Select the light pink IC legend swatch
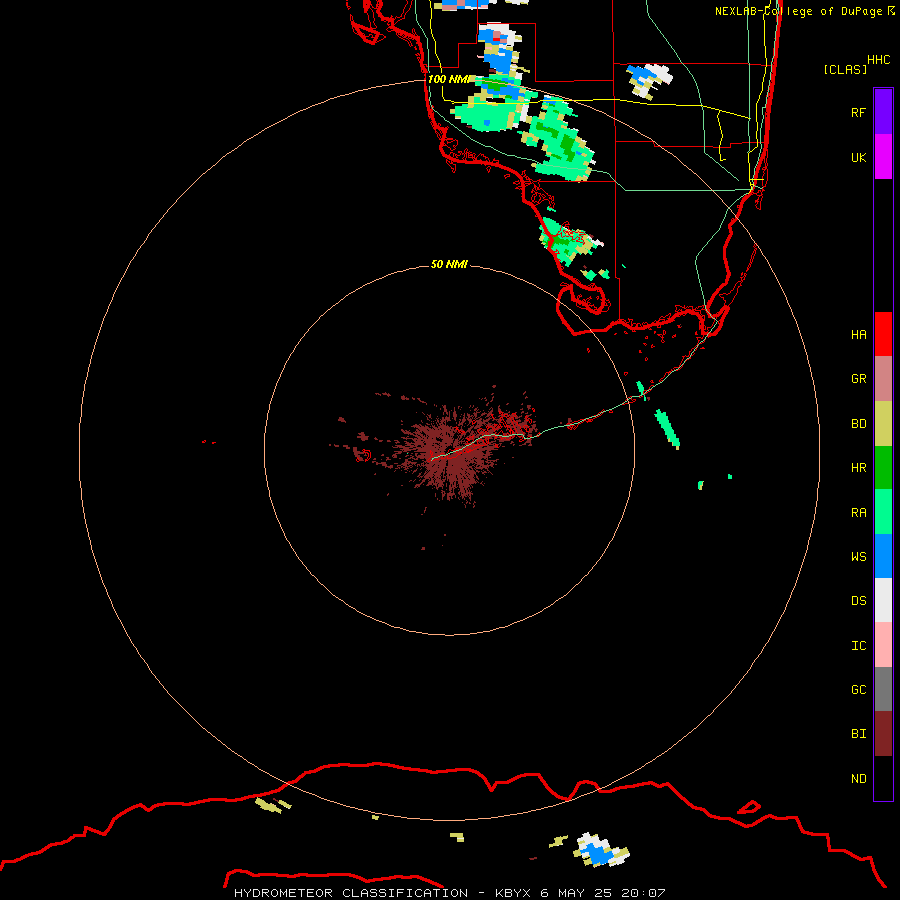Image resolution: width=900 pixels, height=900 pixels. click(x=883, y=645)
